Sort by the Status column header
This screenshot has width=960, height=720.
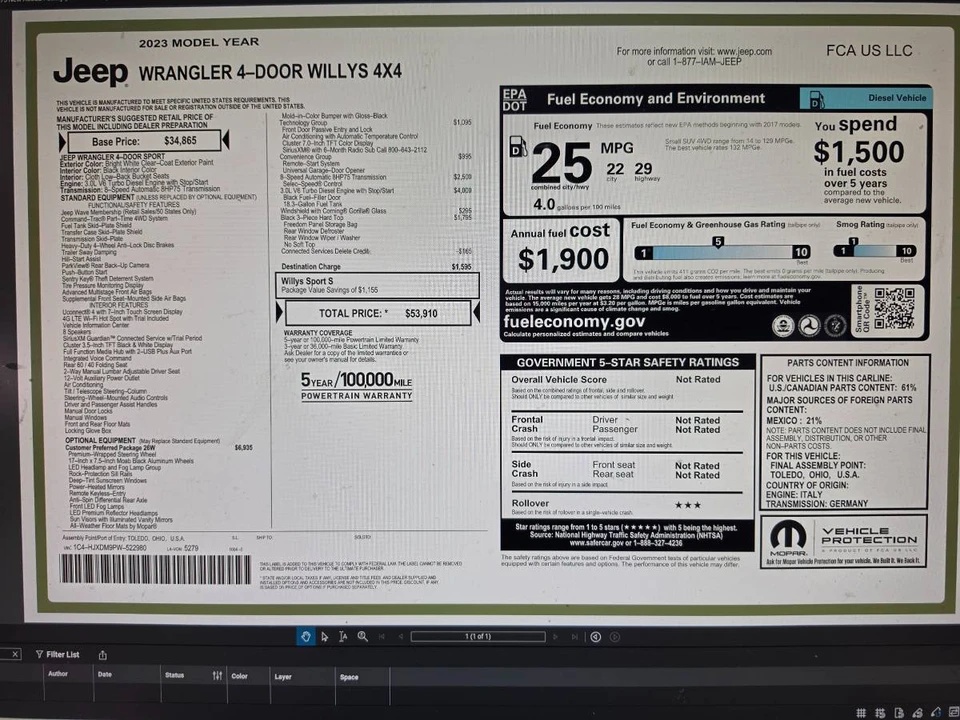[174, 675]
